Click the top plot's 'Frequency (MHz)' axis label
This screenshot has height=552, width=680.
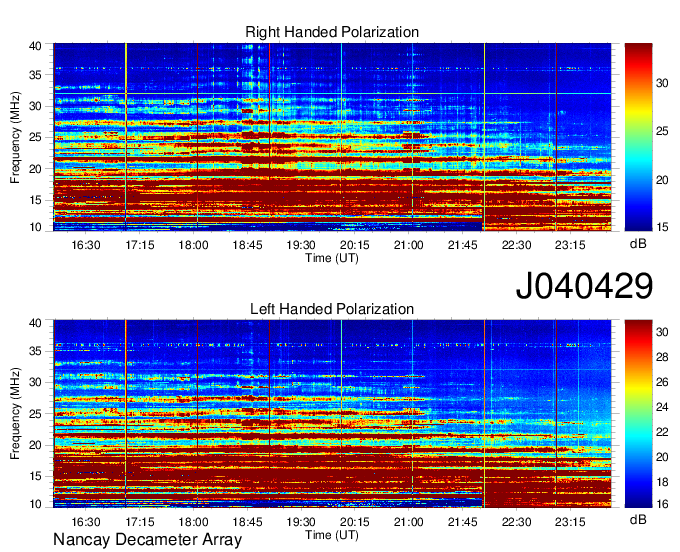(15, 137)
